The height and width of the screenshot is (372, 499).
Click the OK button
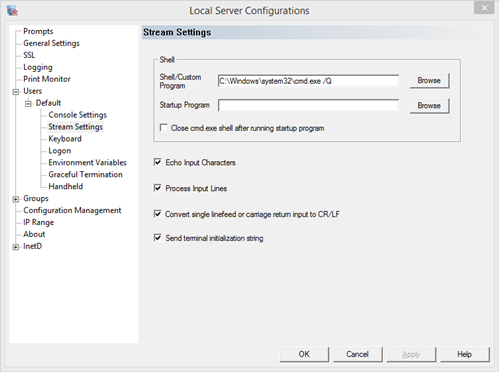coord(304,354)
